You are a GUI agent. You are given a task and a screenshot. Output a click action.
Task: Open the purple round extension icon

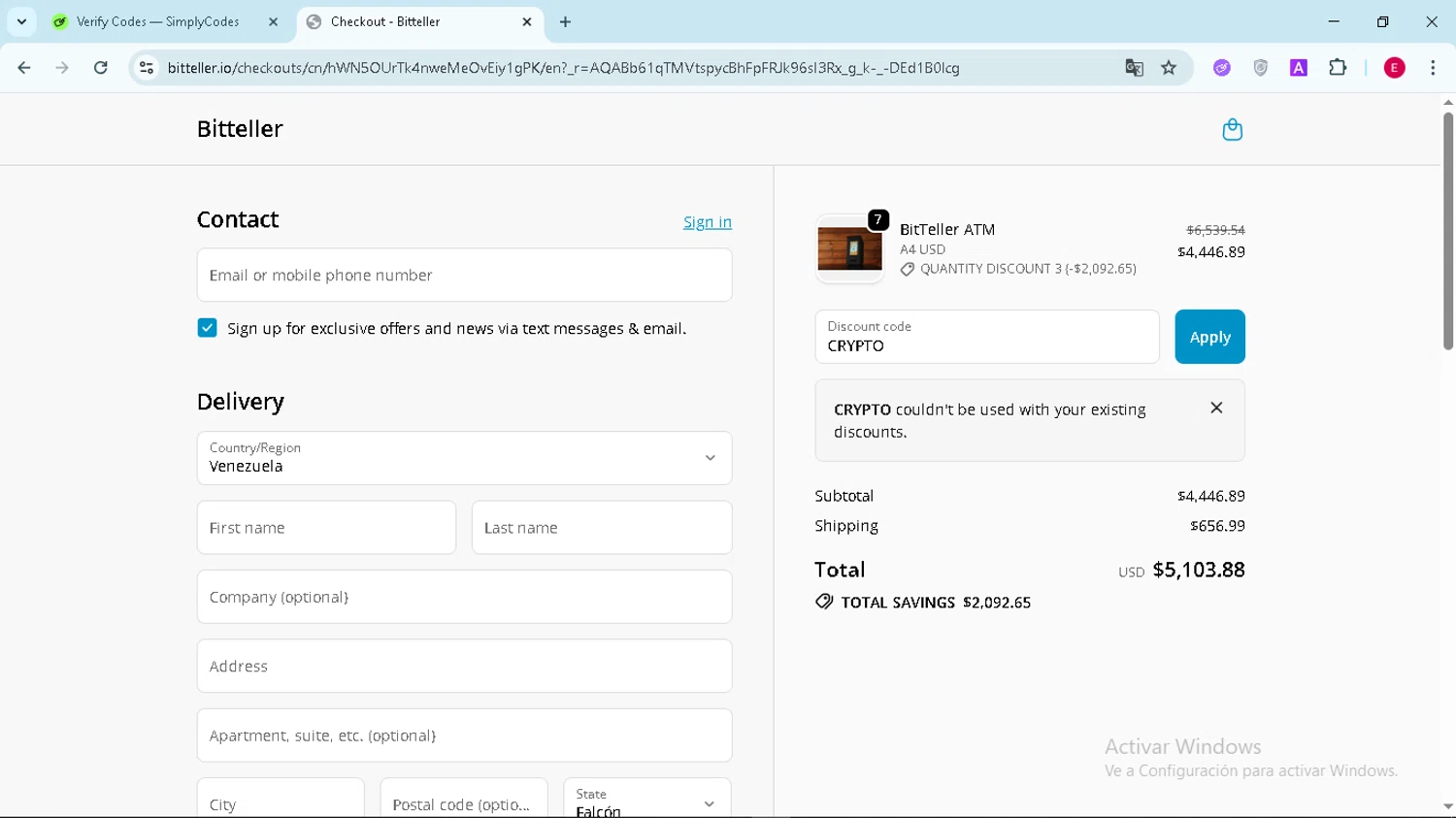click(x=1222, y=68)
